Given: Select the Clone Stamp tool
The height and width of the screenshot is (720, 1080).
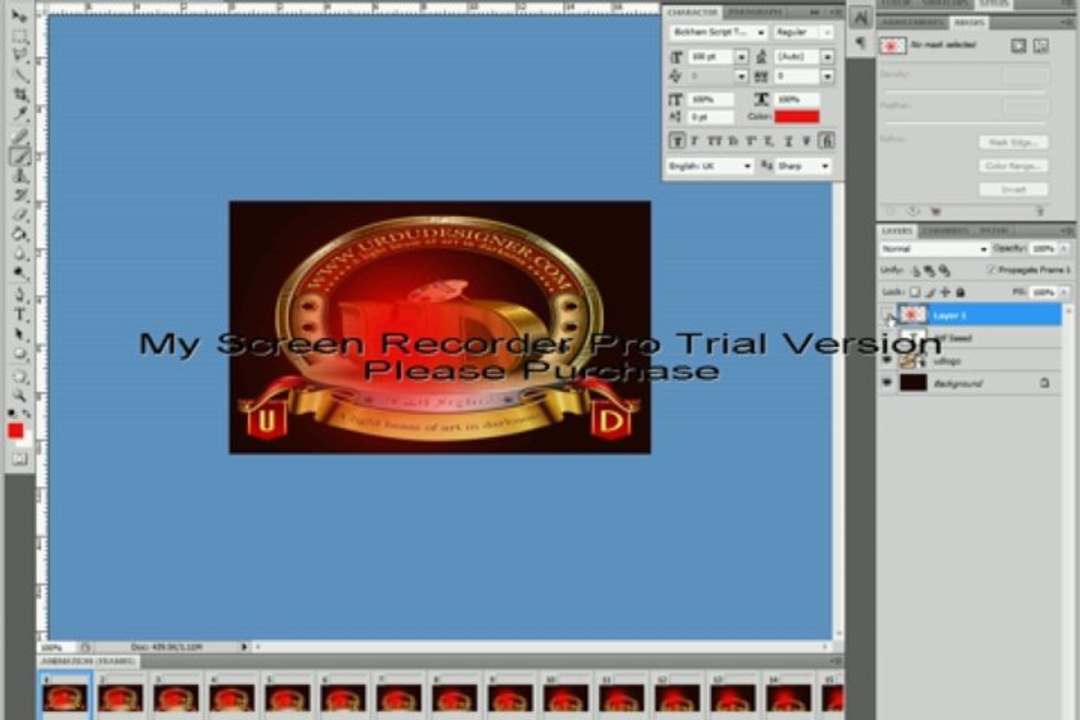Looking at the screenshot, I should point(19,176).
